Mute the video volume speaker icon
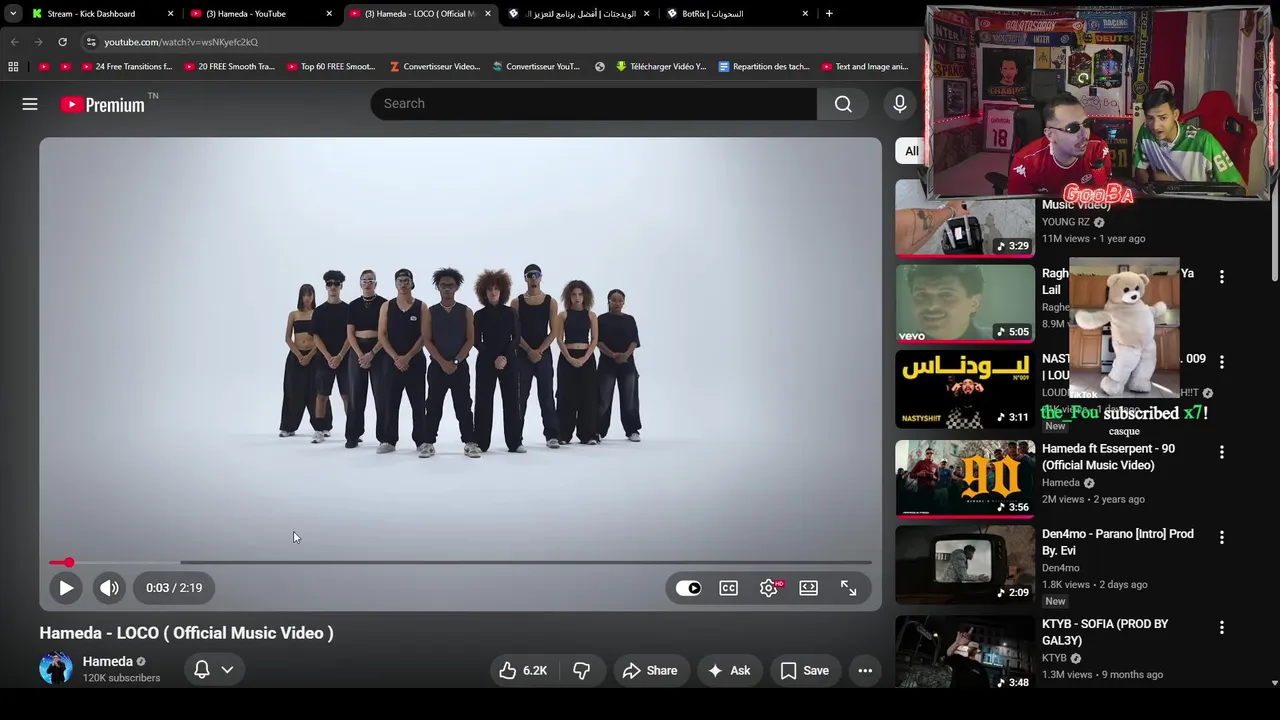The height and width of the screenshot is (720, 1280). (109, 588)
